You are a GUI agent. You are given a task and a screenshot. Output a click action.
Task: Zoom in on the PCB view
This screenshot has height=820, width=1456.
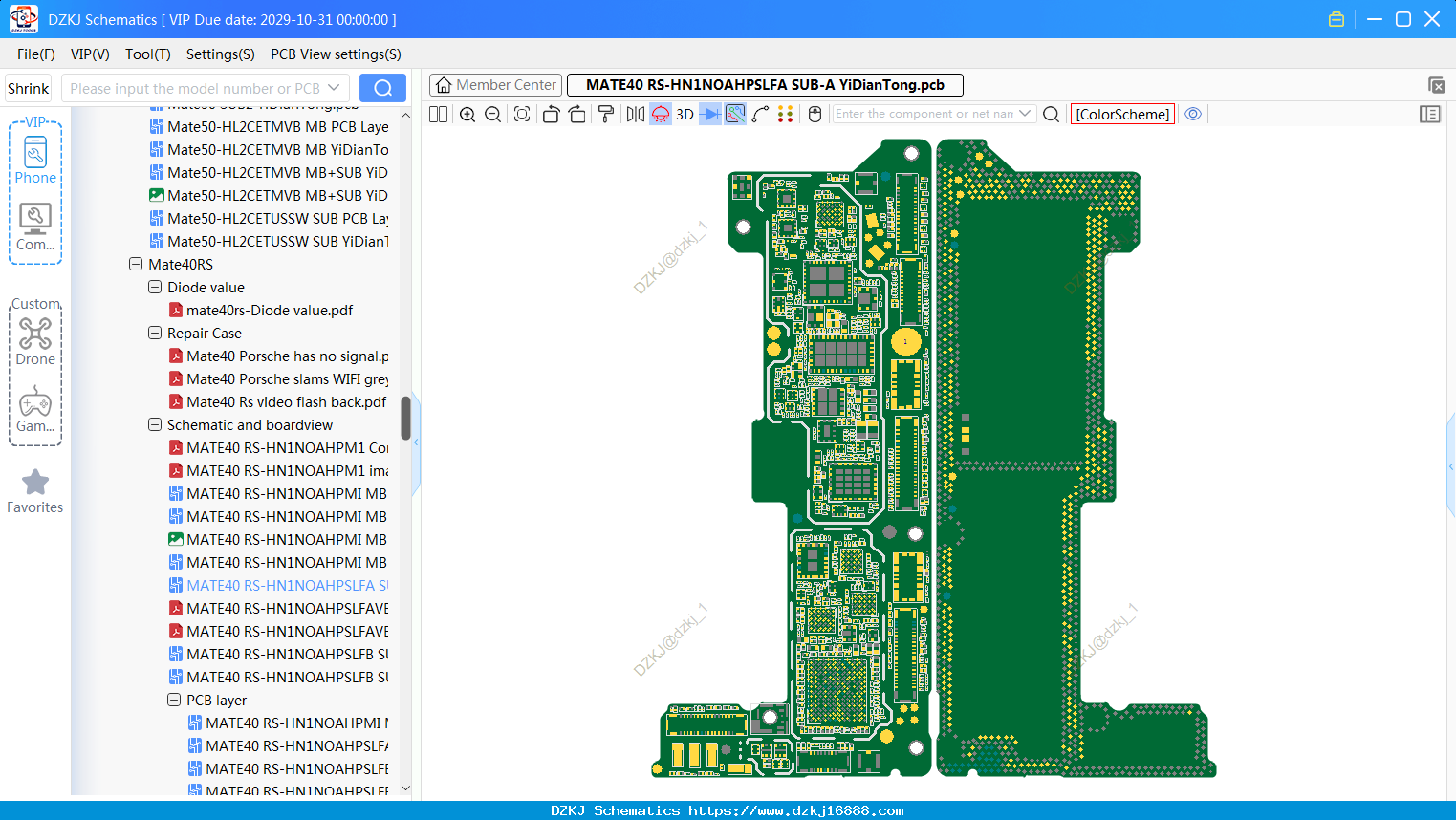point(467,114)
